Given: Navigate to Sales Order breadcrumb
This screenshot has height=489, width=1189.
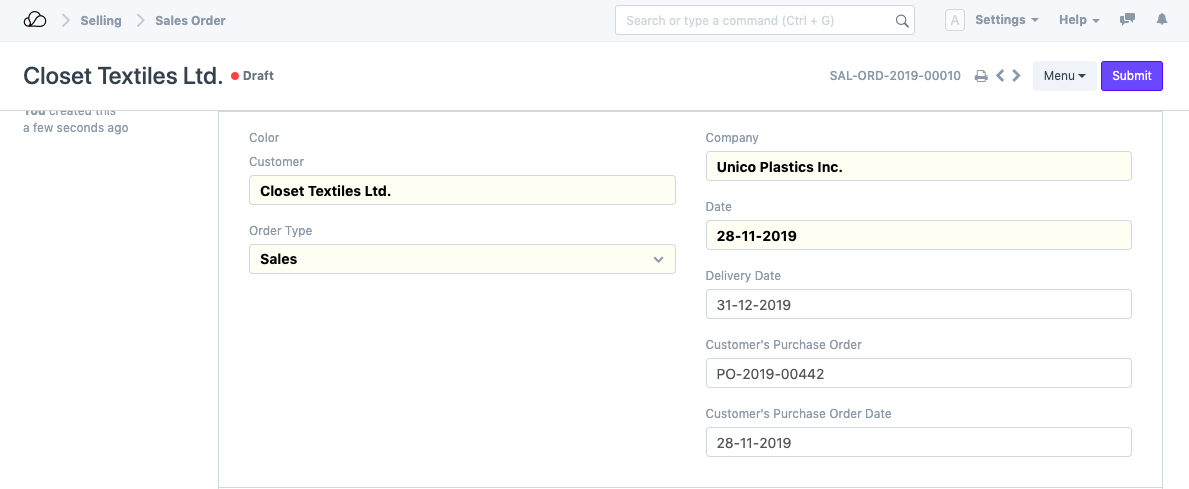Looking at the screenshot, I should (190, 20).
